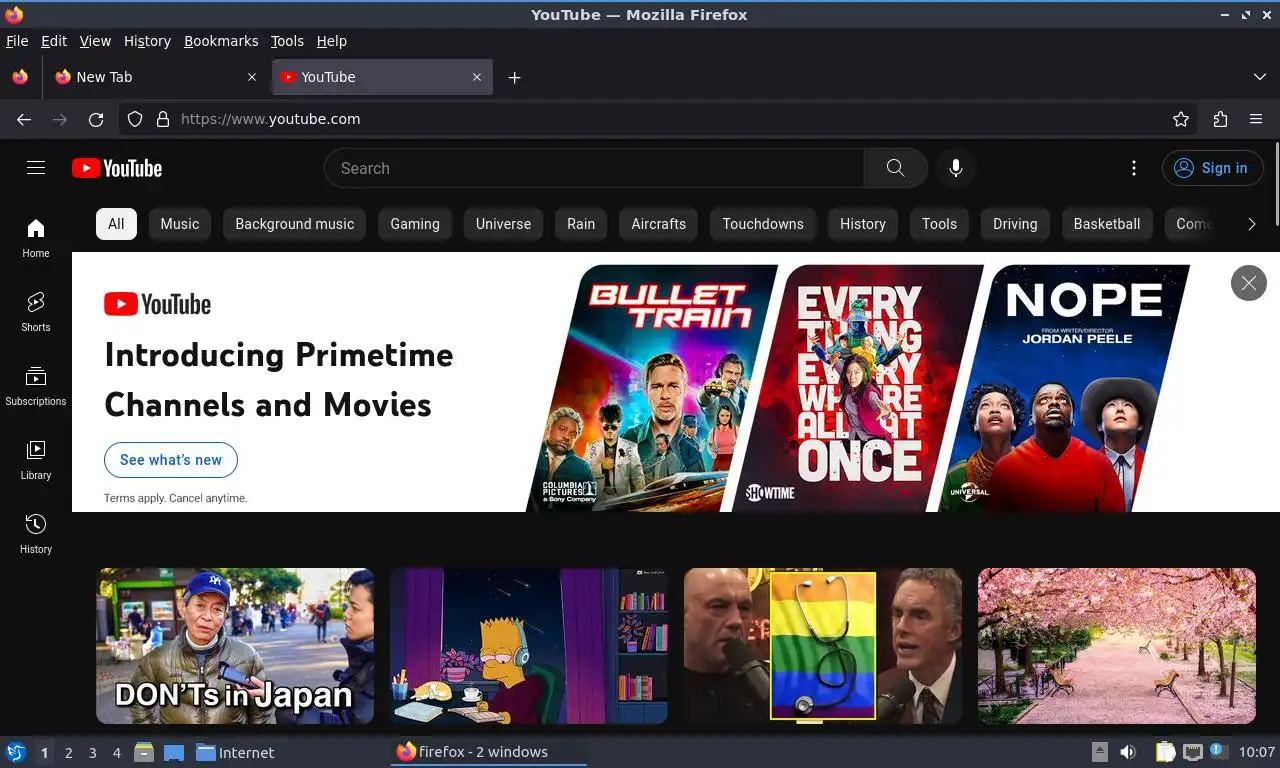
Task: Click See what's new button
Action: click(171, 460)
